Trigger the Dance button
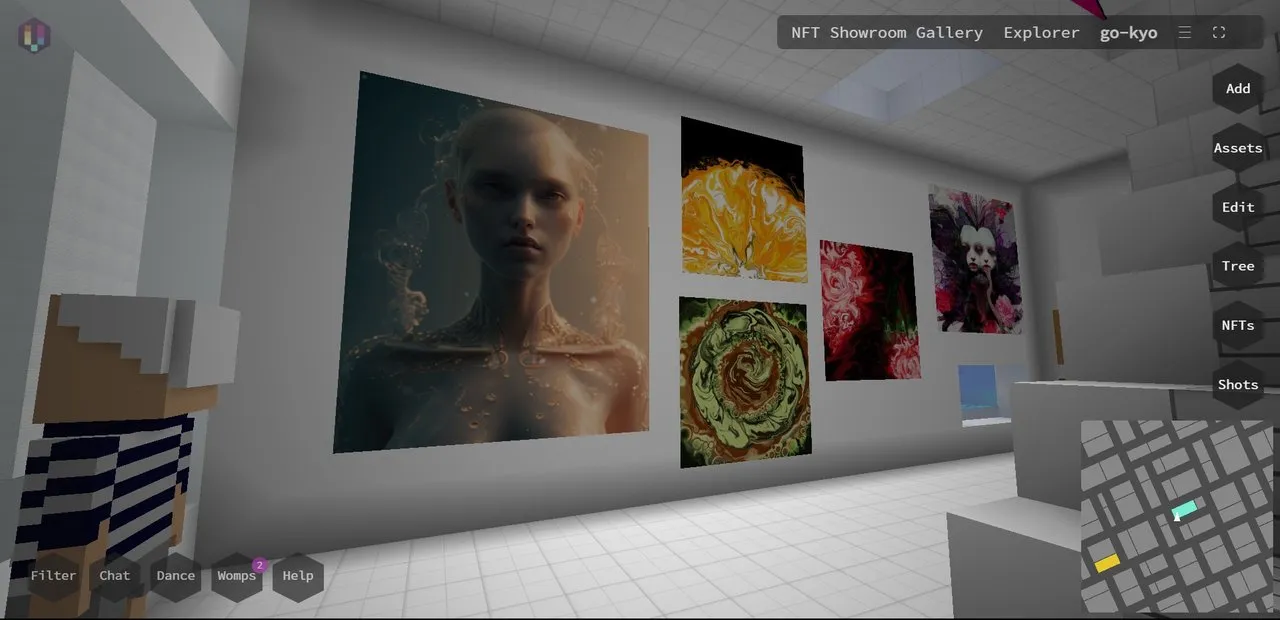Screen dimensions: 1280x620 (176, 576)
